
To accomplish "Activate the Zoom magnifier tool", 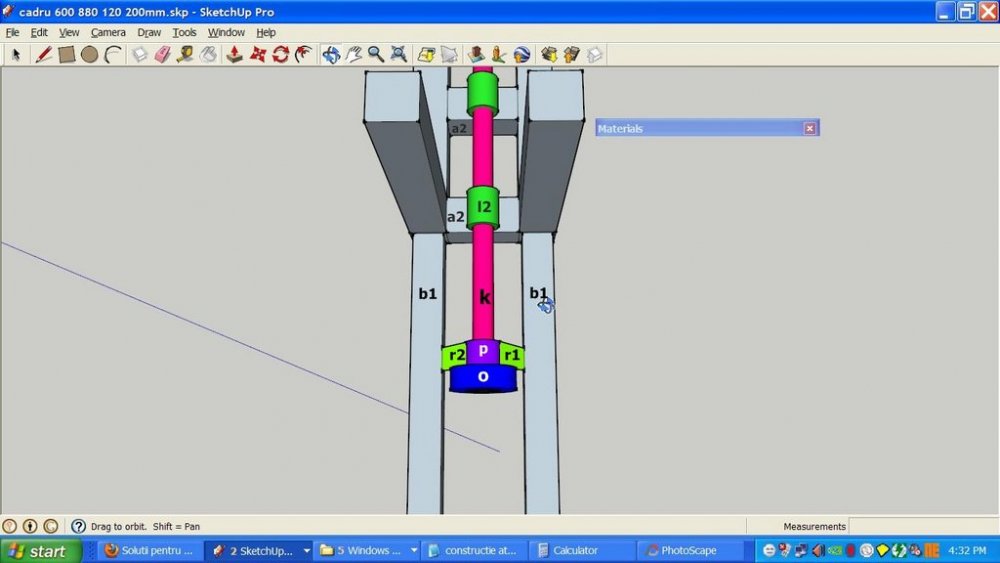I will click(376, 55).
